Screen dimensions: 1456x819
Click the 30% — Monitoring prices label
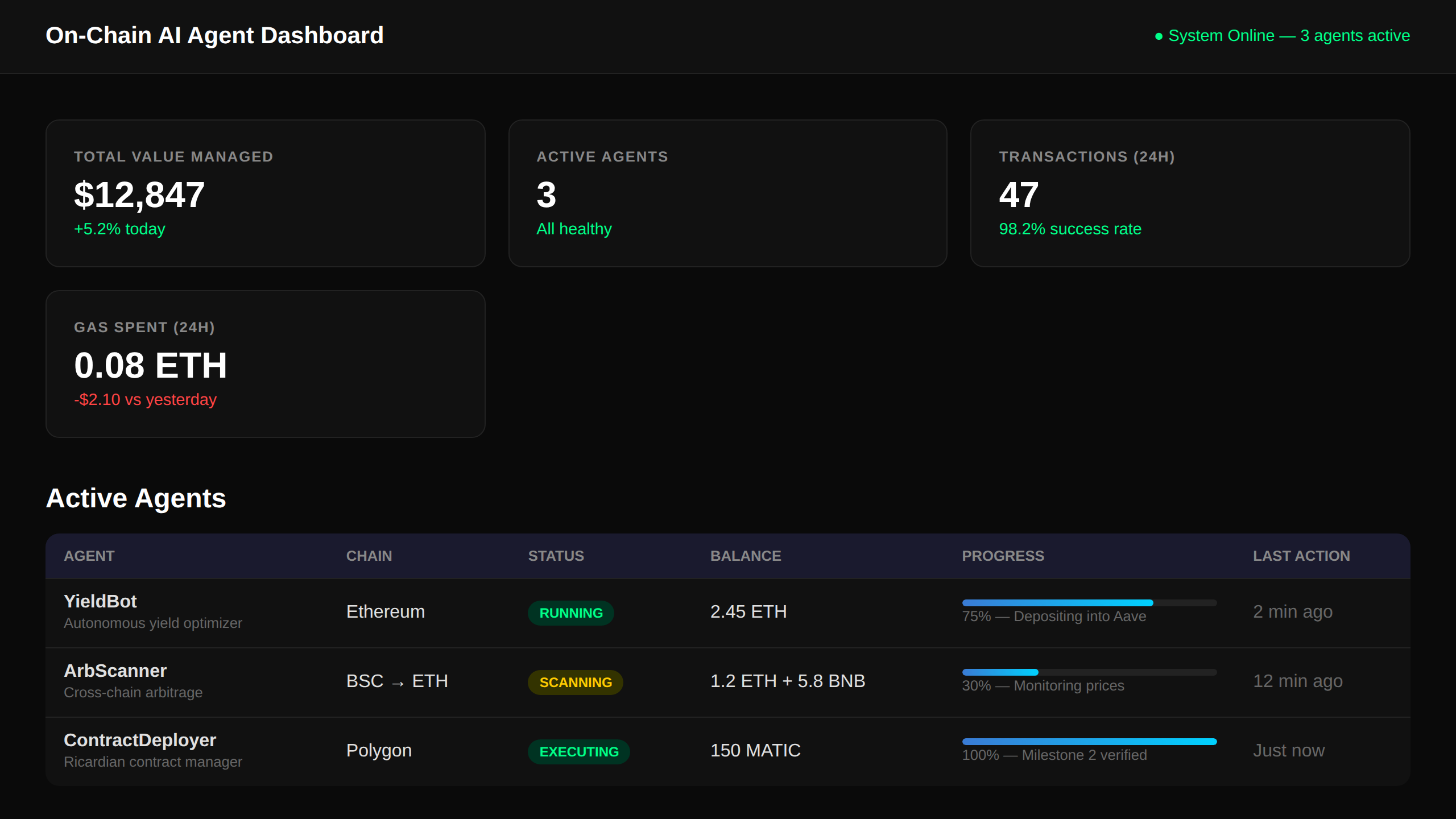[x=1043, y=686]
